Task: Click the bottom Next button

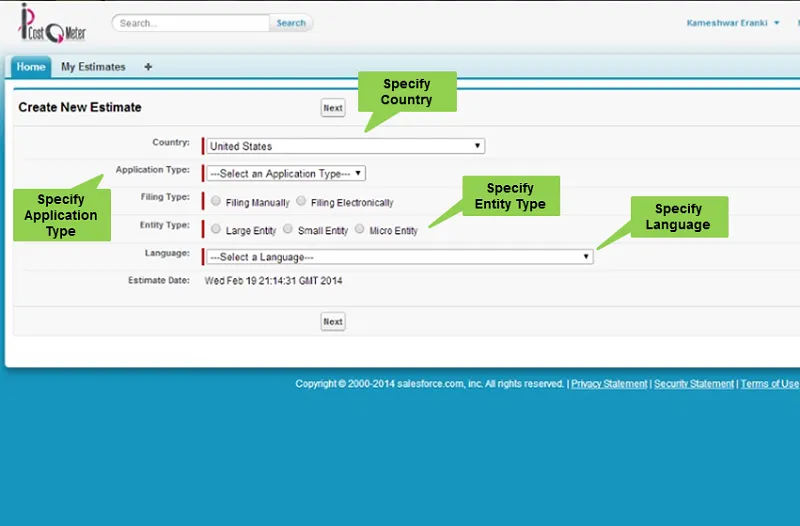Action: pos(333,321)
